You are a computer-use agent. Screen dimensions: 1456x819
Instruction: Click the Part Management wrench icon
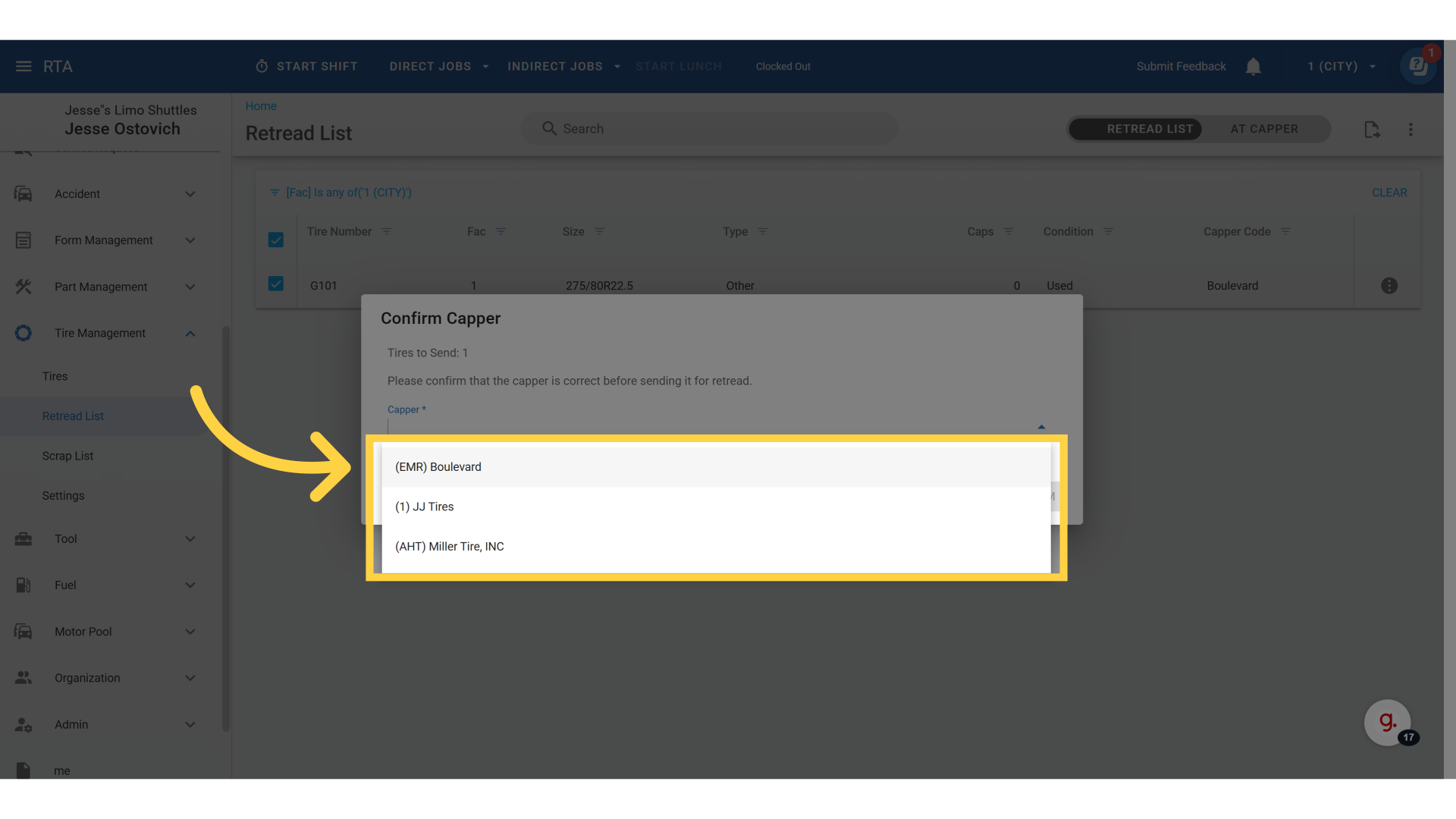pyautogui.click(x=23, y=286)
